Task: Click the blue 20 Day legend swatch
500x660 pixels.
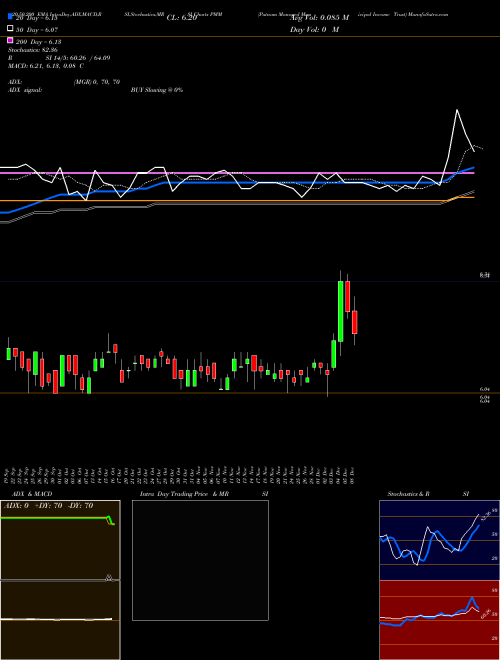Action: click(10, 17)
